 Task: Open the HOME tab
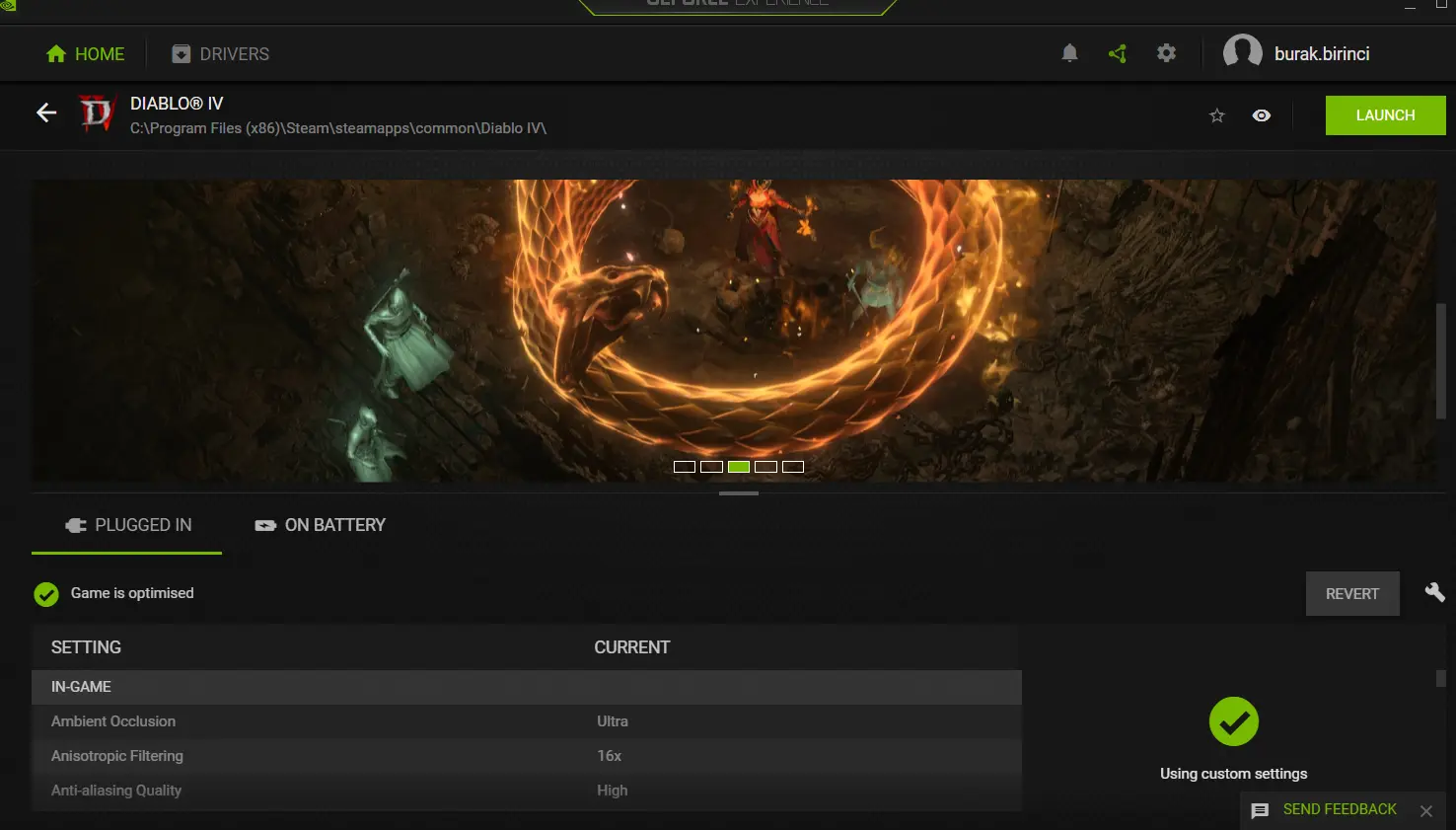86,54
